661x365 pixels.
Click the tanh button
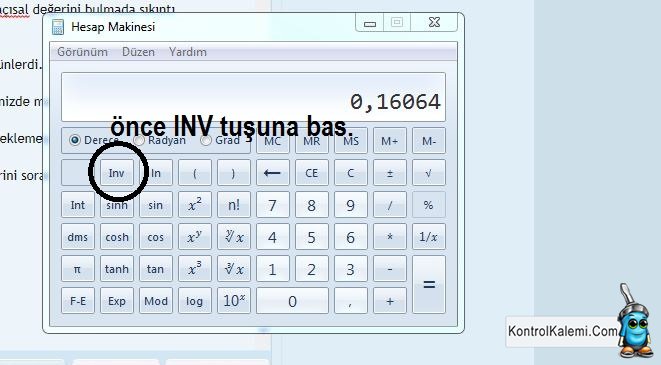tap(117, 269)
